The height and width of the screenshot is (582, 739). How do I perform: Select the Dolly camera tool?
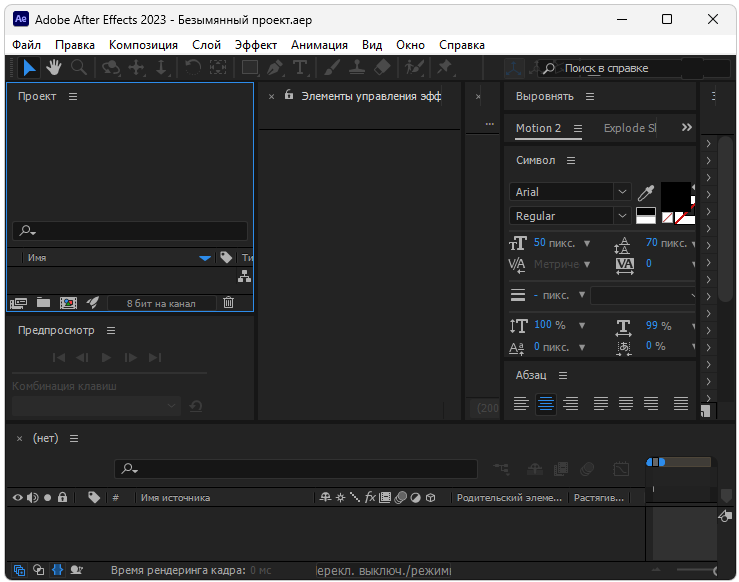(161, 68)
